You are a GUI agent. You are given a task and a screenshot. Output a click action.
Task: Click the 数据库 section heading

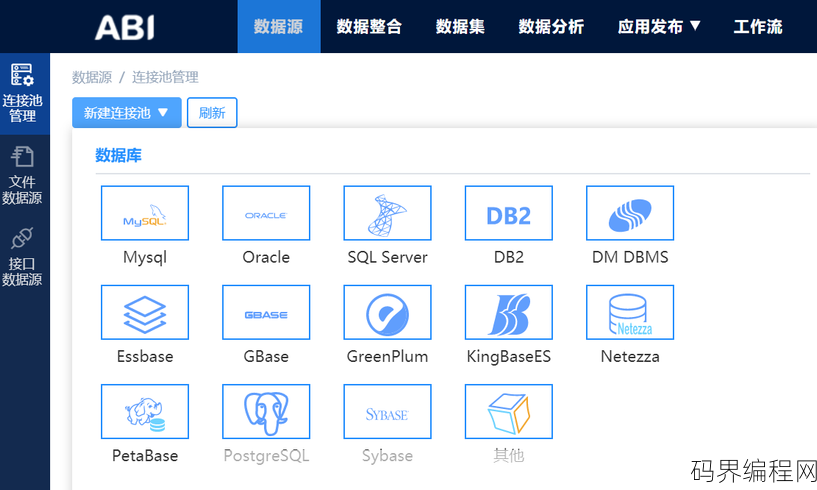(x=118, y=155)
